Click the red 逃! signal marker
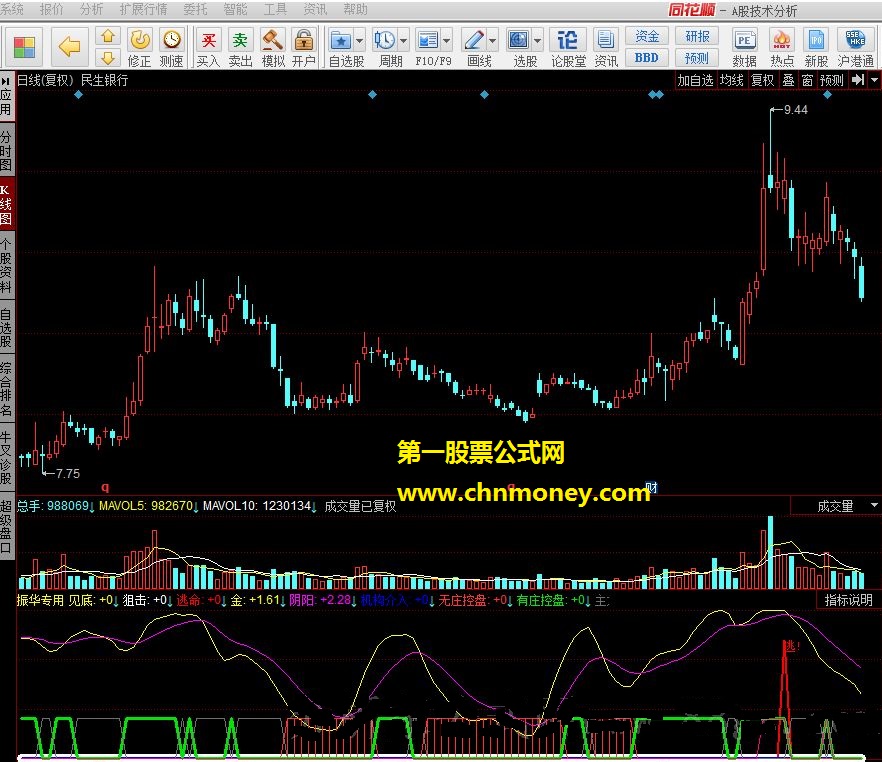 (792, 647)
